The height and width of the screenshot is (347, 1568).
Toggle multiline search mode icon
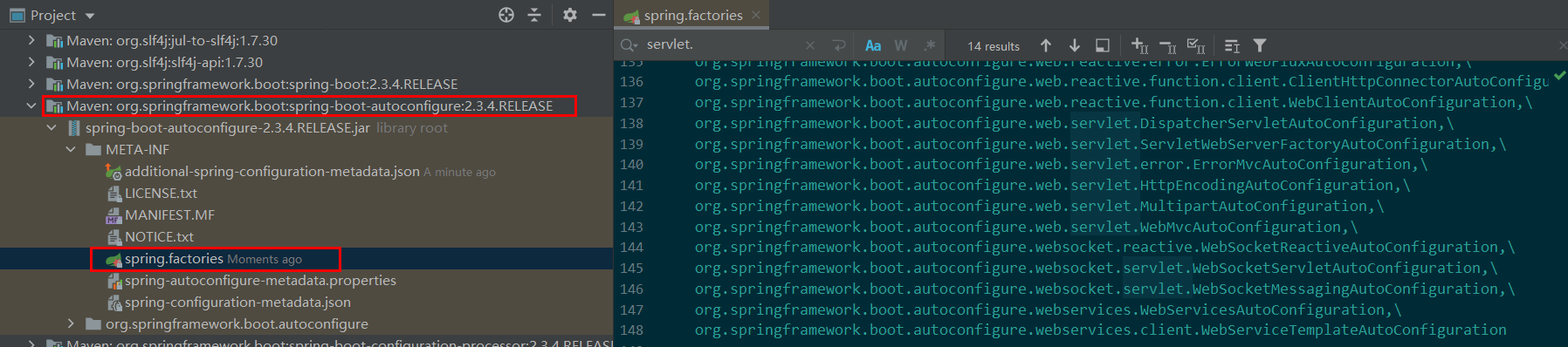(x=1232, y=45)
